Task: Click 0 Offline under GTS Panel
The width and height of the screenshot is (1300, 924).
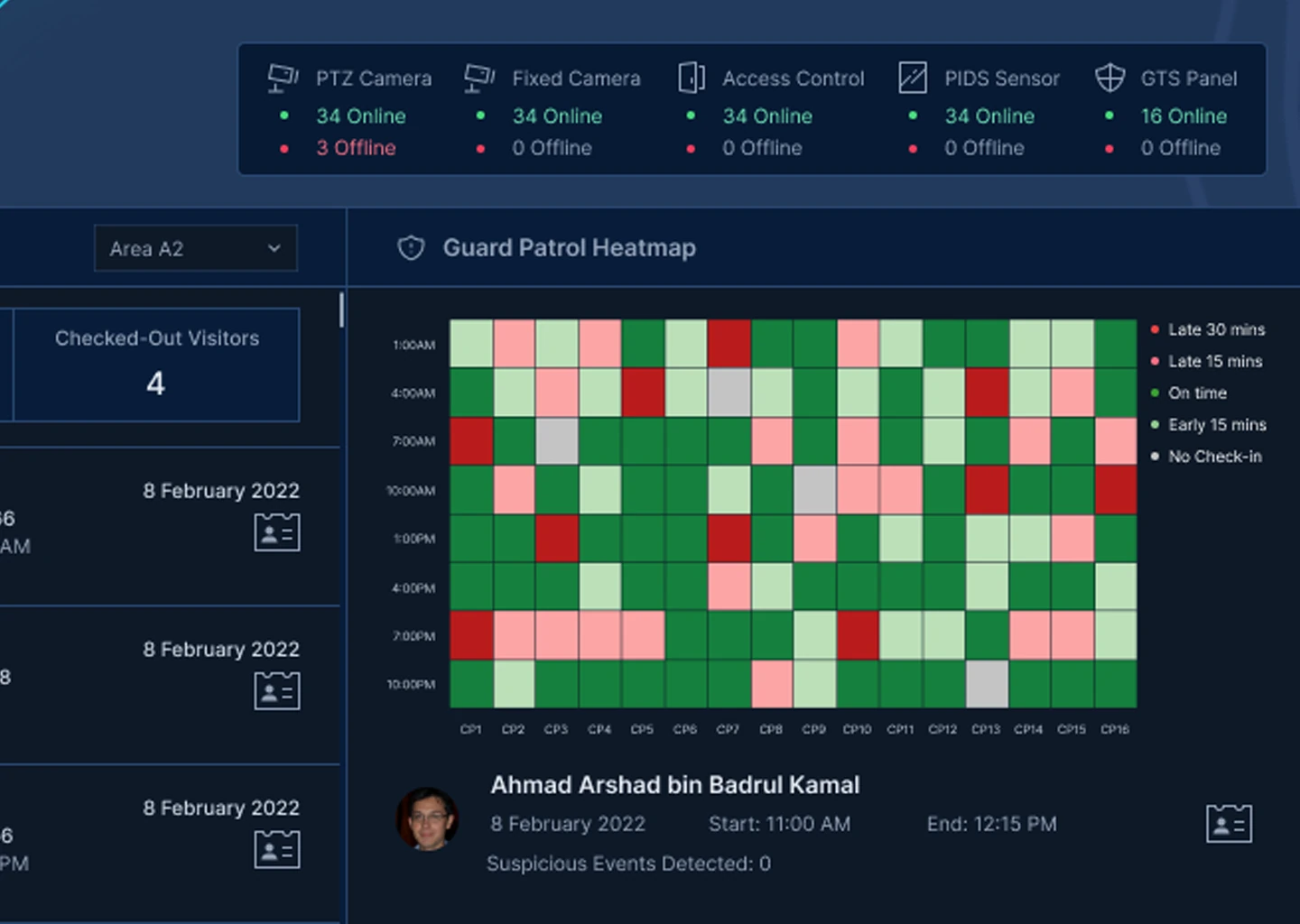Action: pos(1181,148)
